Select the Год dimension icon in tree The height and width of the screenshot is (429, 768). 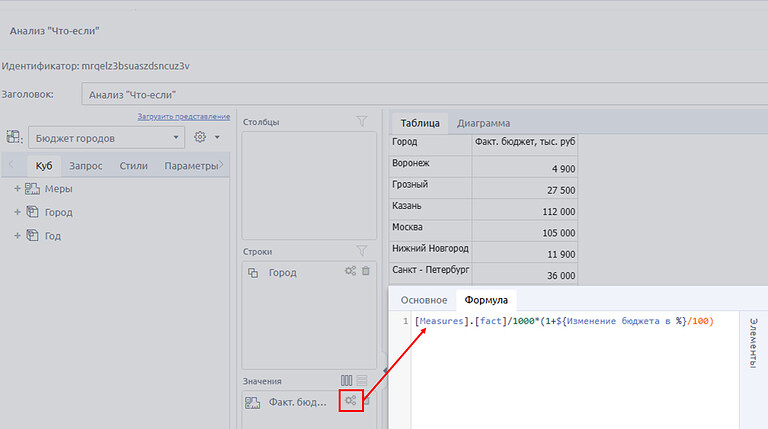(x=32, y=235)
